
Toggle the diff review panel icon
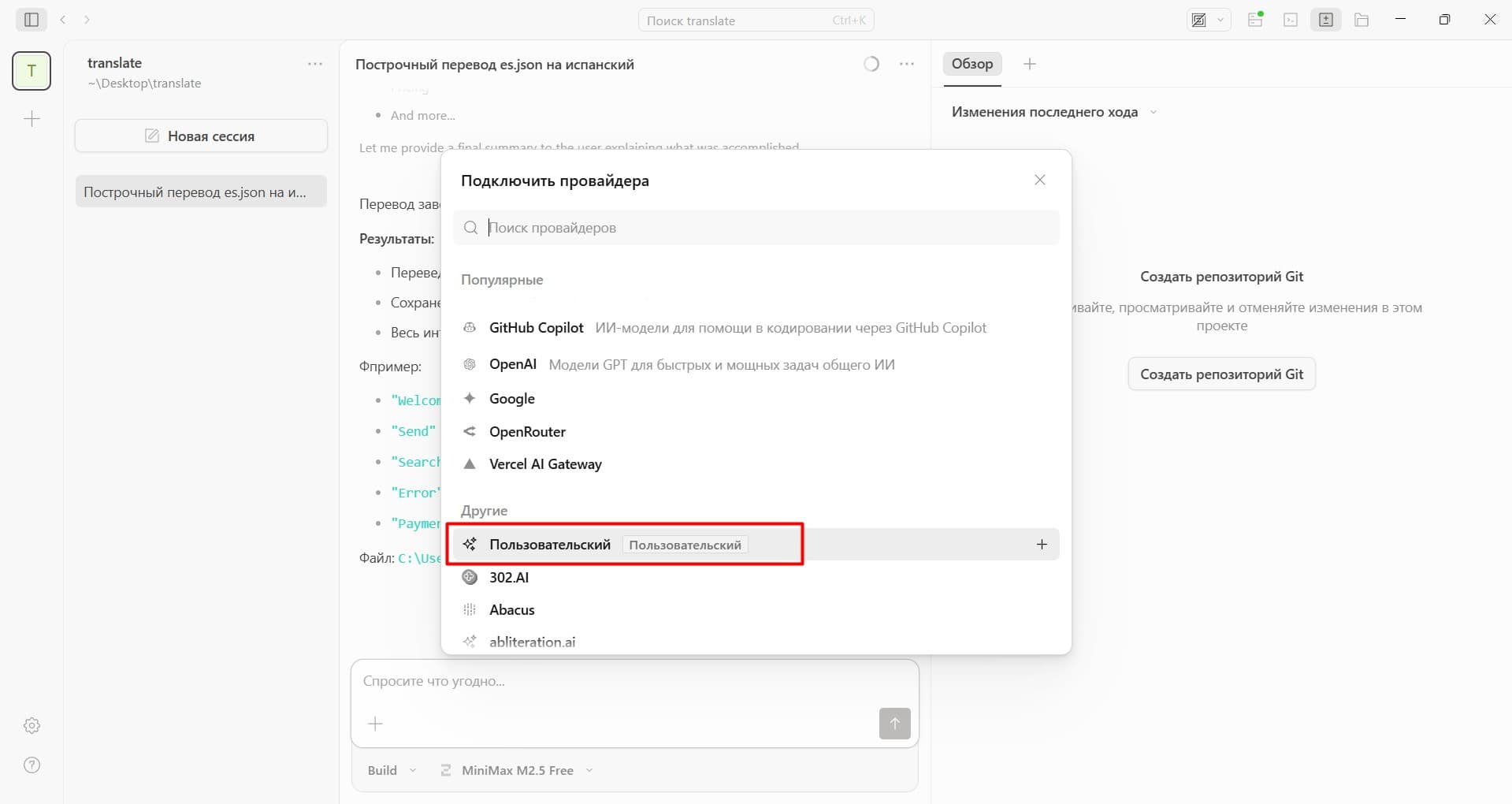click(1326, 20)
